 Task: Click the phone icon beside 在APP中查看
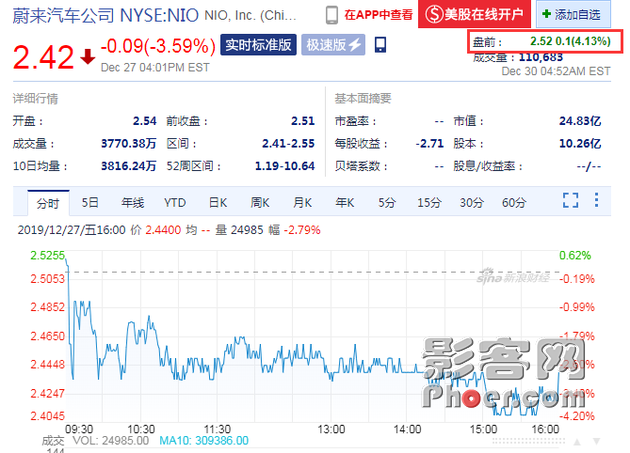[331, 15]
